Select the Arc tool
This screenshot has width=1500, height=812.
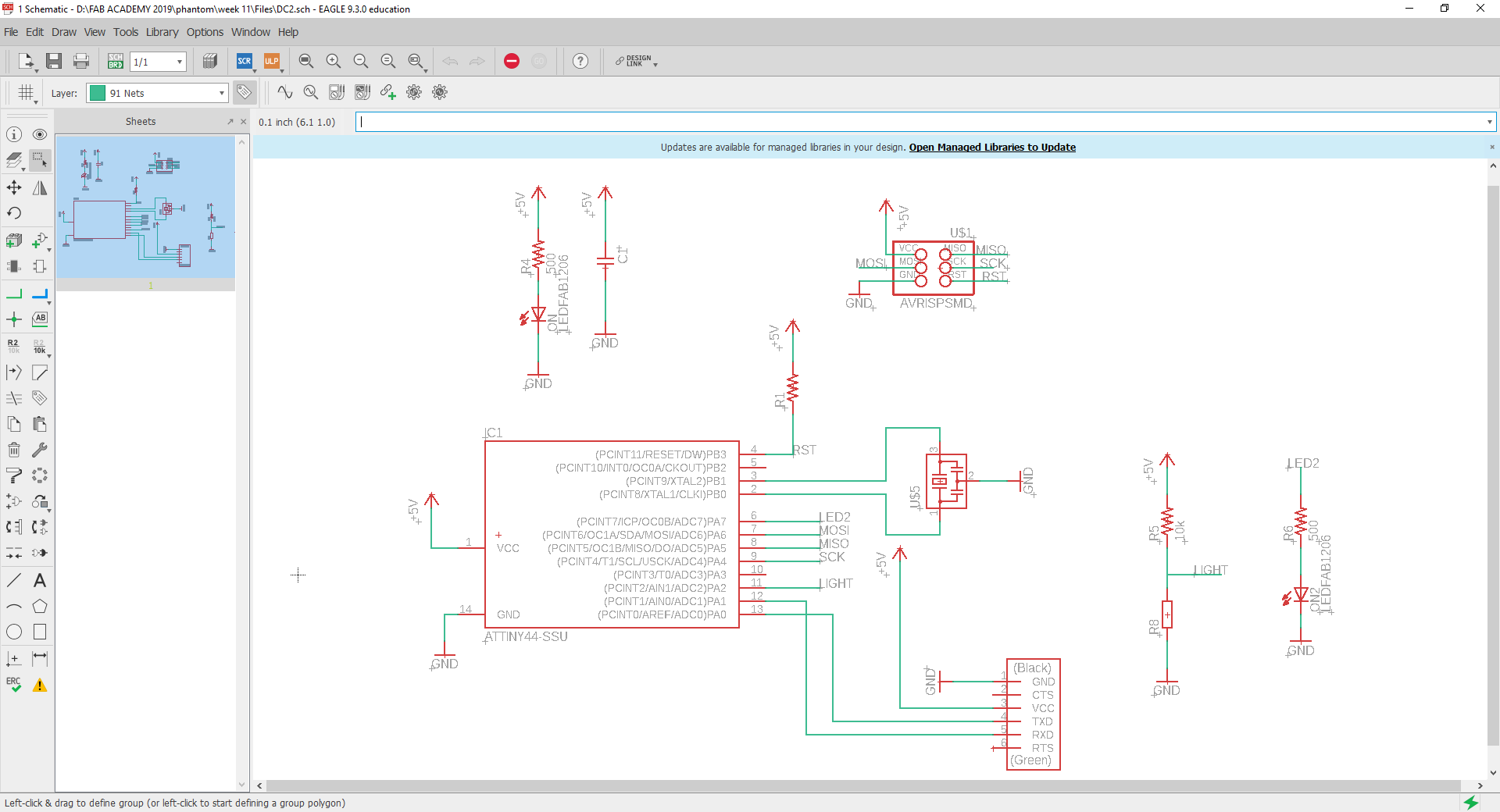(14, 606)
